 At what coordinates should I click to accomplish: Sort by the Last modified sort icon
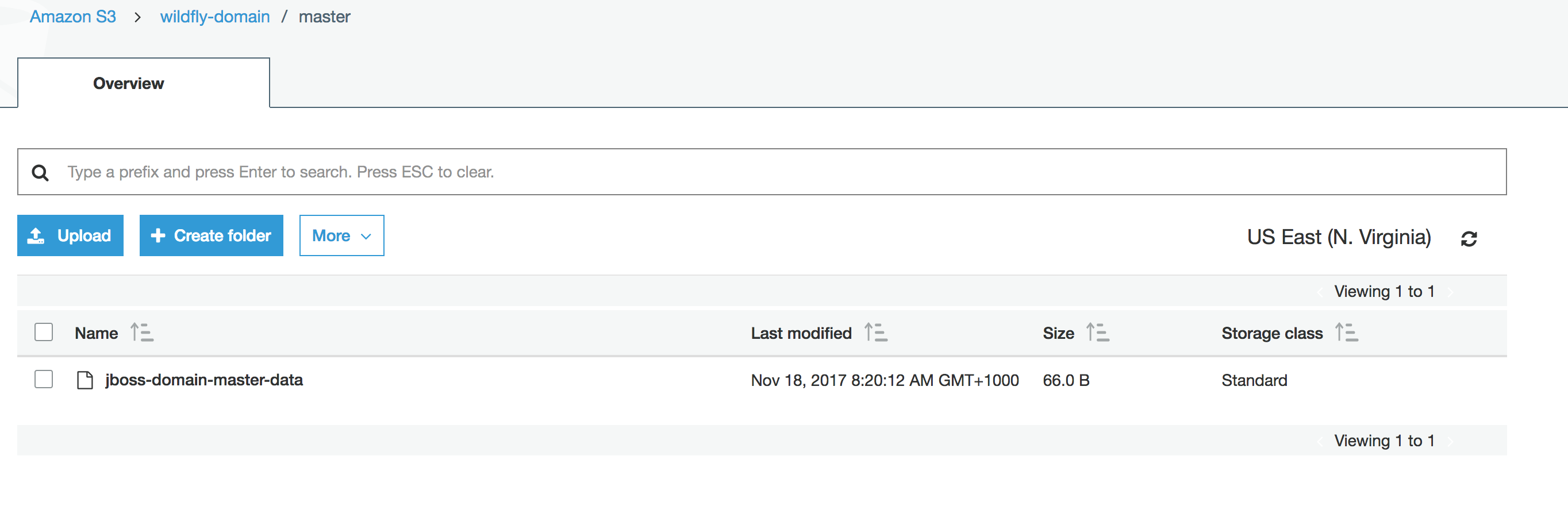click(x=876, y=333)
